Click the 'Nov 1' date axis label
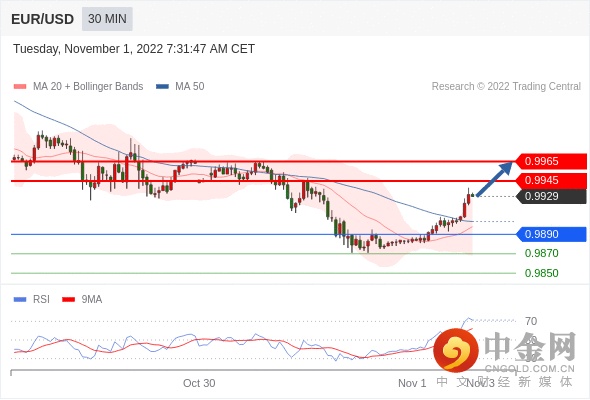Screen dimensions: 590x400 (412, 383)
